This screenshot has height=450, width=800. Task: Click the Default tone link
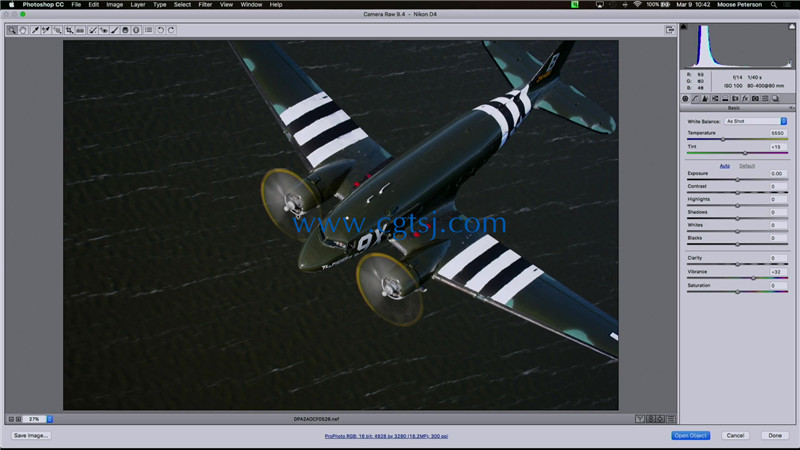(747, 166)
